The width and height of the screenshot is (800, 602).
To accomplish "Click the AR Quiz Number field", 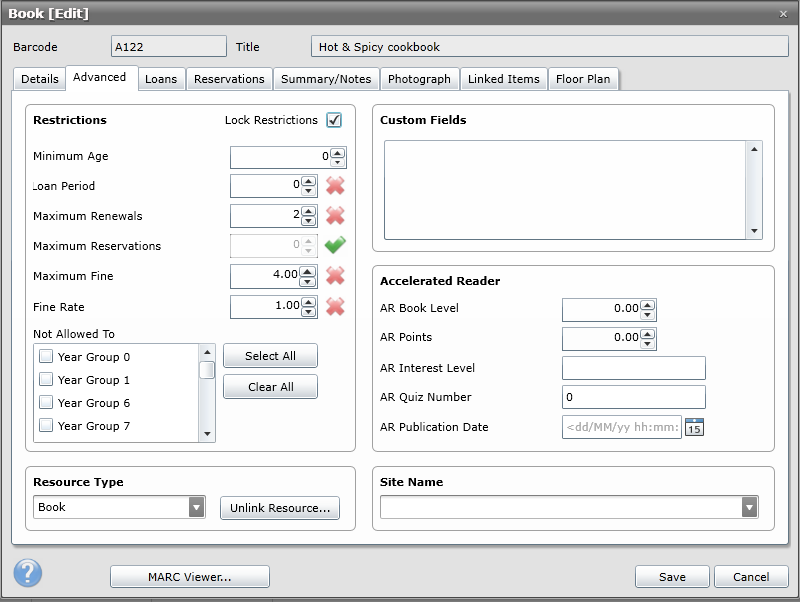I will tap(634, 397).
